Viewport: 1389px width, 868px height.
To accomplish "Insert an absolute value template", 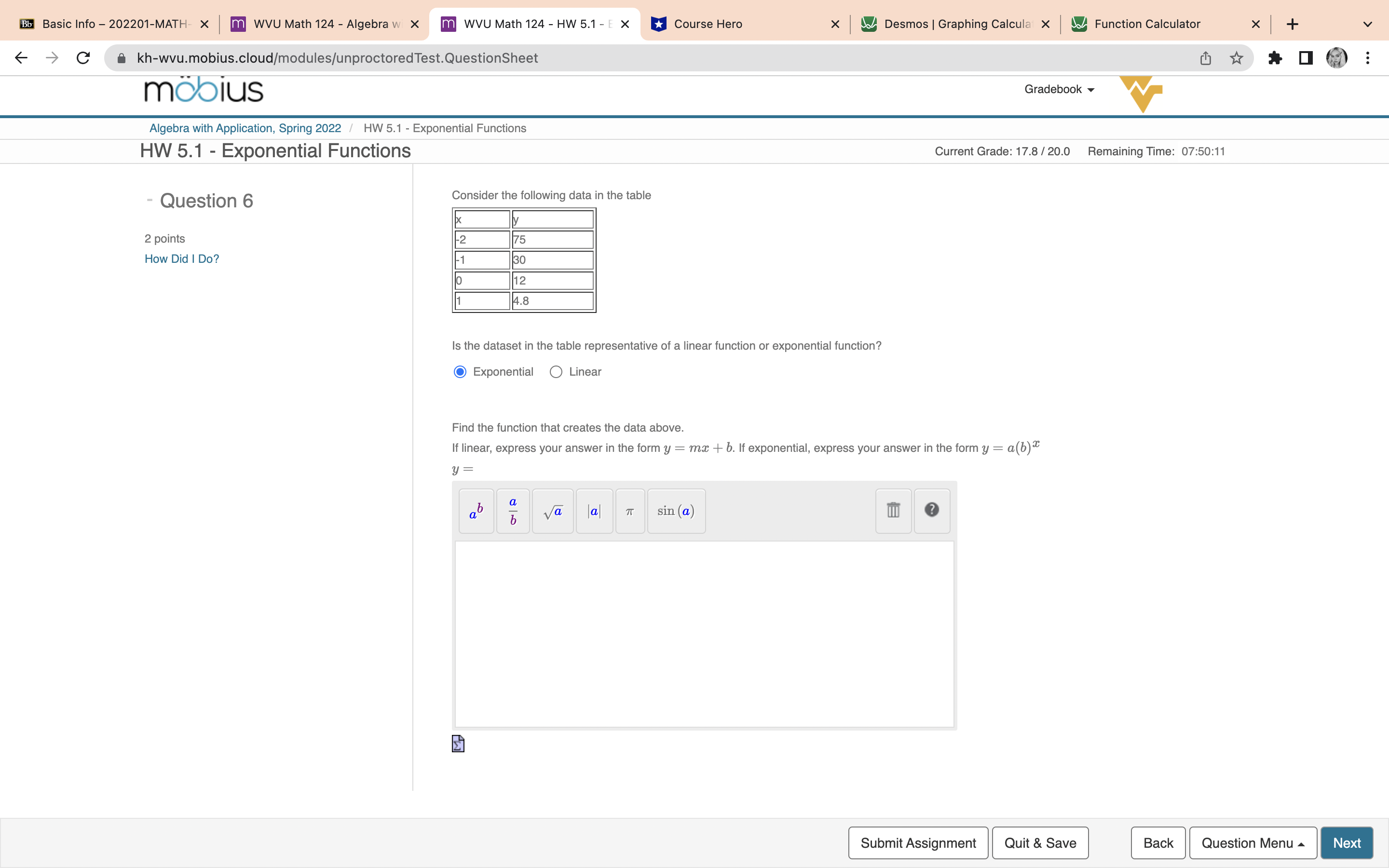I will click(594, 510).
